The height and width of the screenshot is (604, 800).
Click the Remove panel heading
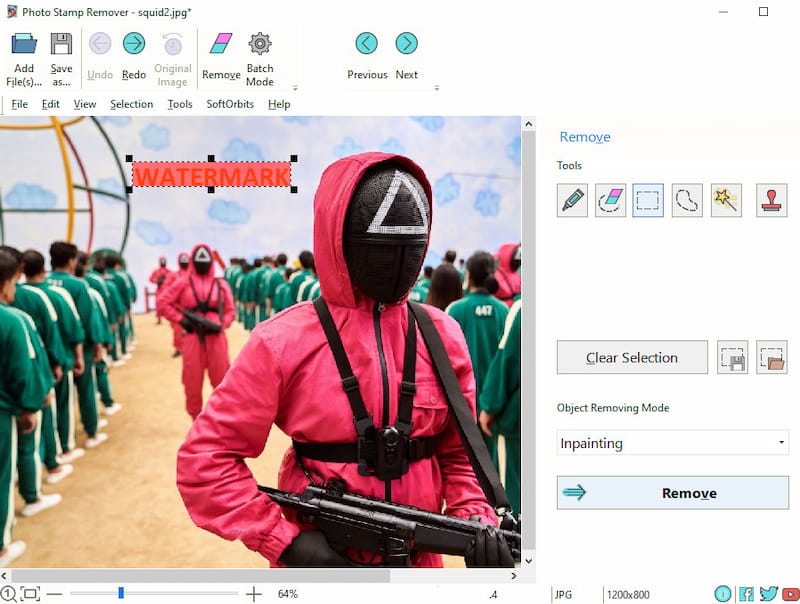tap(585, 137)
